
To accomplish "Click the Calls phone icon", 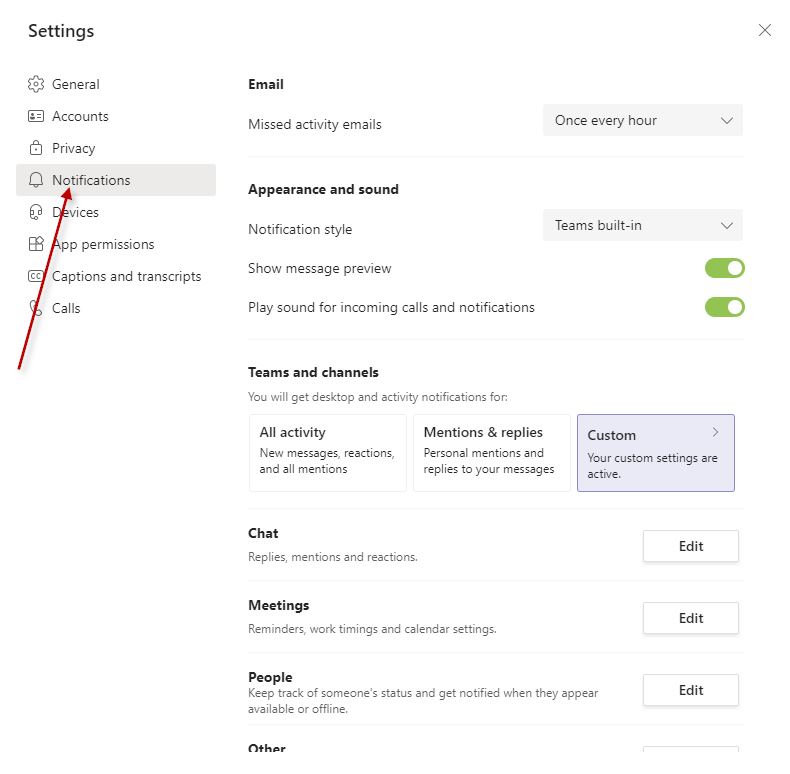I will click(x=36, y=308).
